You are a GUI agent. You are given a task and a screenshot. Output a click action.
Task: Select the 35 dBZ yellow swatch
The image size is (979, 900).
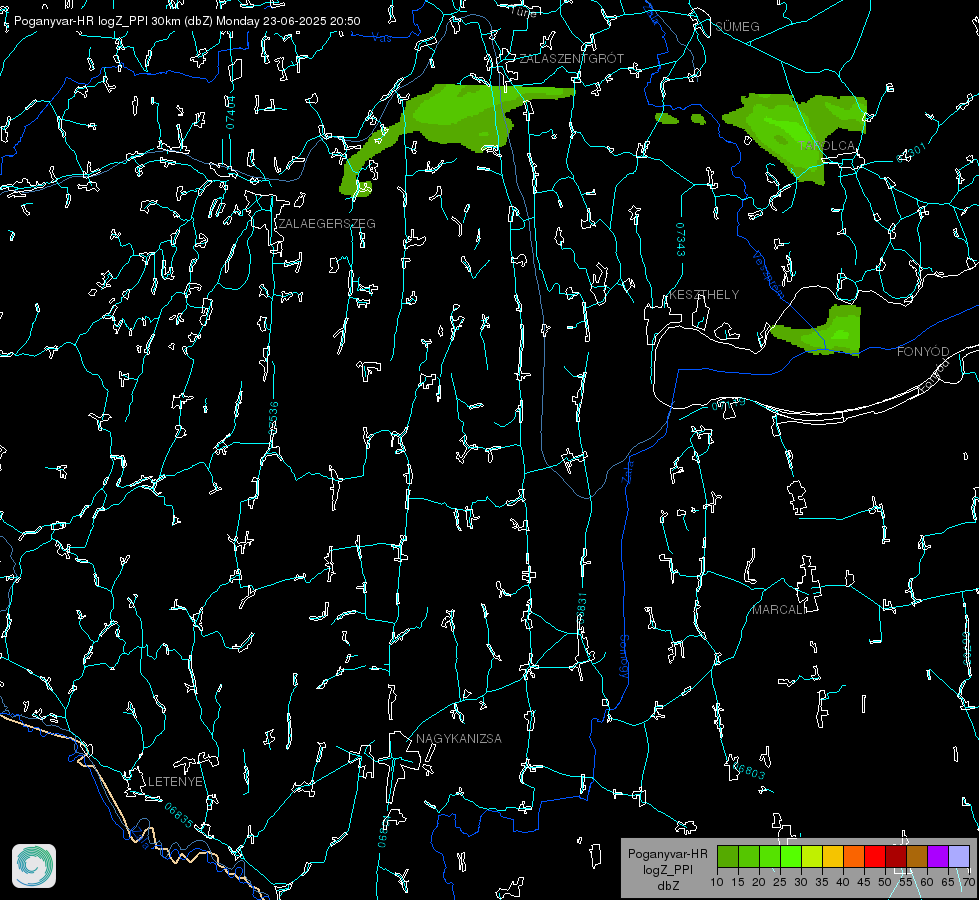tap(833, 856)
